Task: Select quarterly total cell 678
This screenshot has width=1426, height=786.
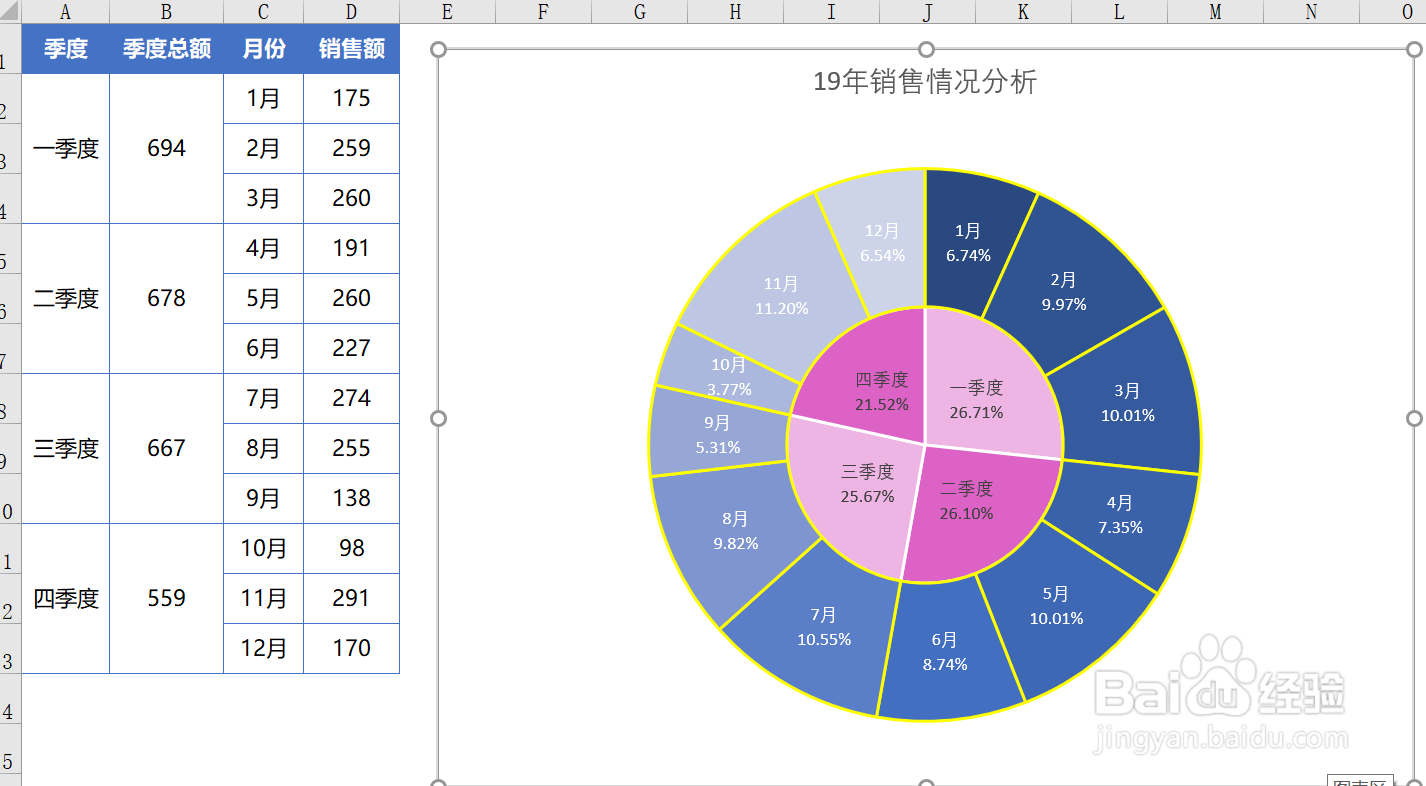Action: (167, 299)
